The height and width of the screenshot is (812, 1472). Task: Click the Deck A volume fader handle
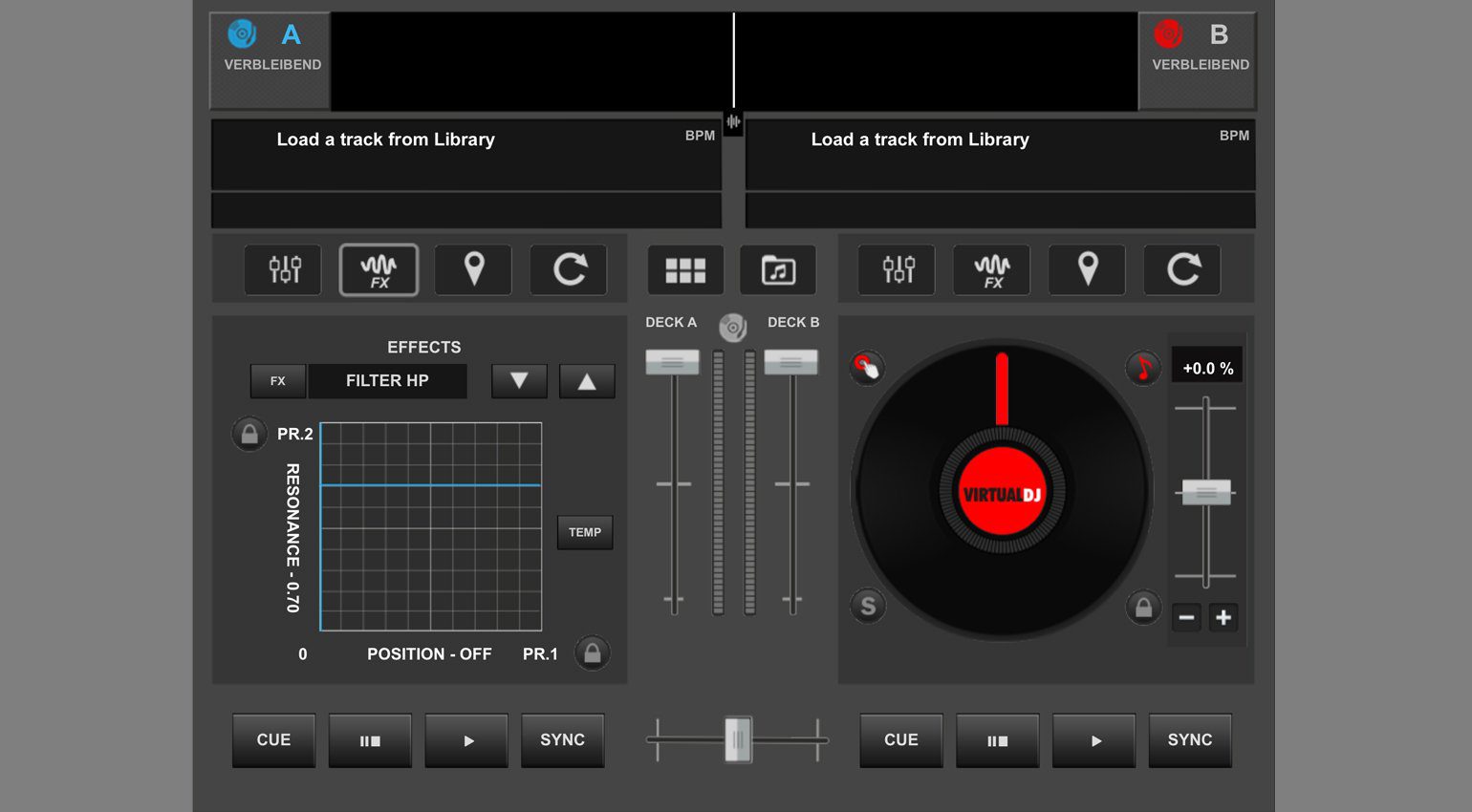click(672, 362)
